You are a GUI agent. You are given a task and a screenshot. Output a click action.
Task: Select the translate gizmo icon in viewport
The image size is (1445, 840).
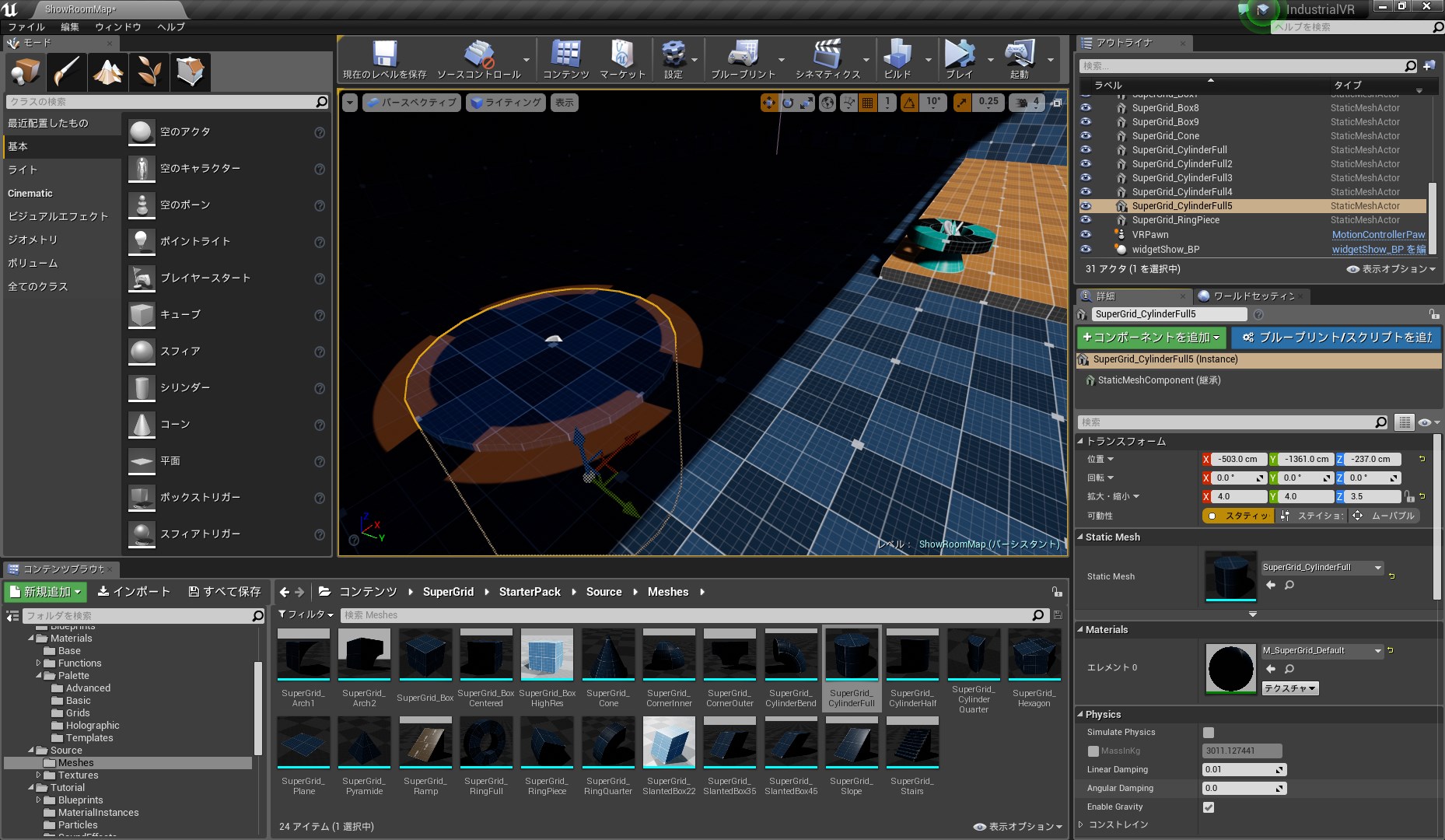[x=769, y=103]
